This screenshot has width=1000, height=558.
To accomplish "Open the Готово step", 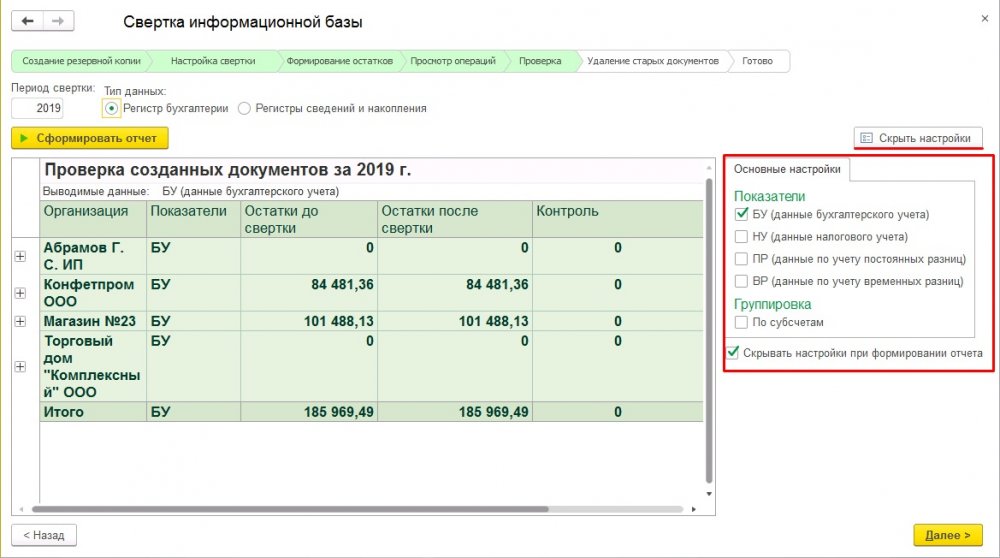I will [758, 61].
